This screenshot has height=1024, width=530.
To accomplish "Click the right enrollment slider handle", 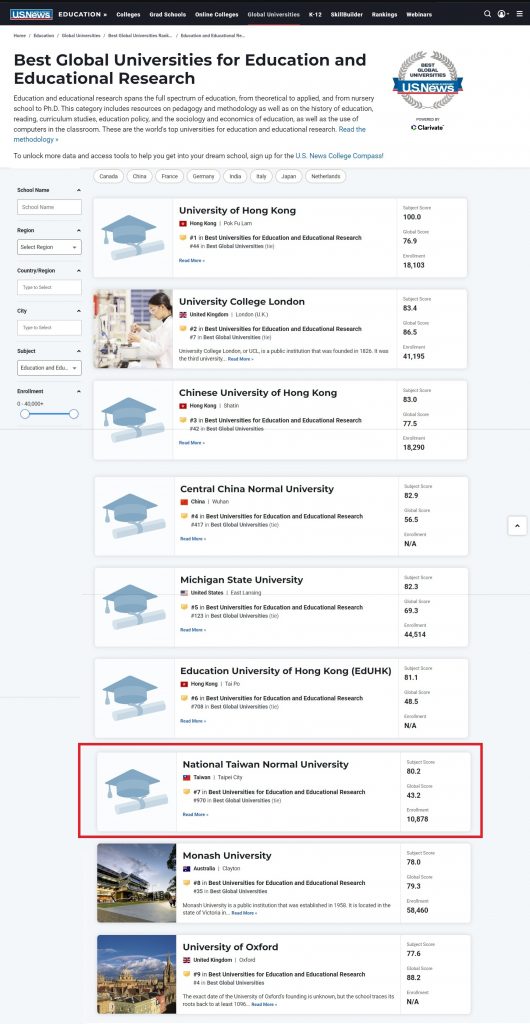I will tap(74, 414).
